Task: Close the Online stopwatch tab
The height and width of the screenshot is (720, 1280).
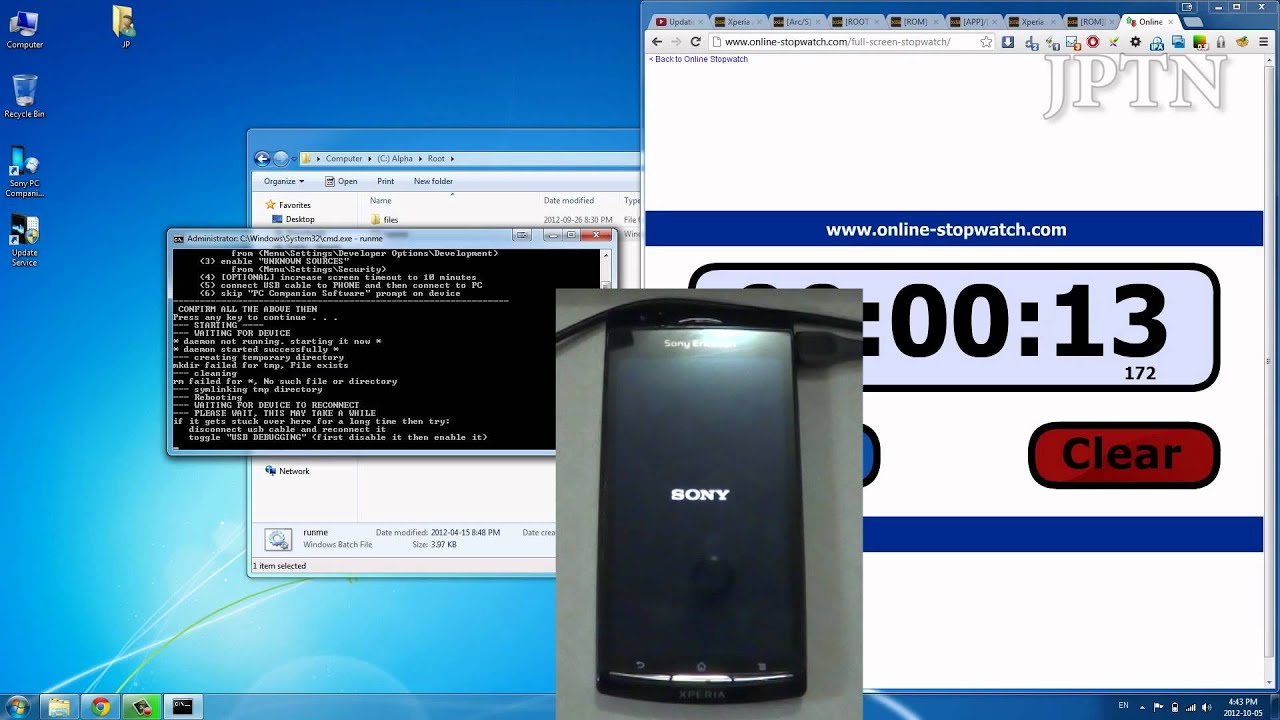Action: [1171, 21]
